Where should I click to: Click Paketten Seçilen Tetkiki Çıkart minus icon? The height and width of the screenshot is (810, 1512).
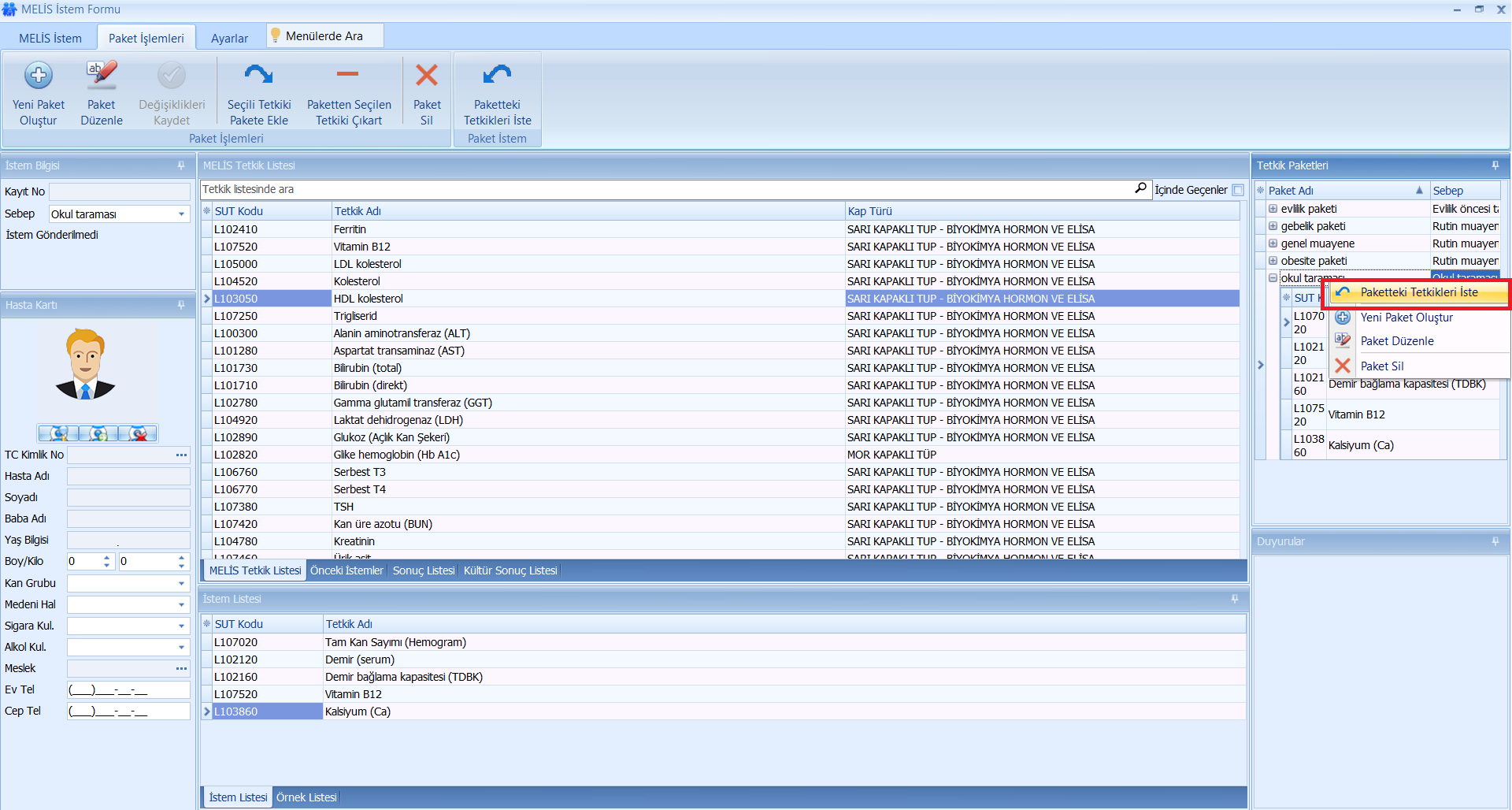coord(347,74)
